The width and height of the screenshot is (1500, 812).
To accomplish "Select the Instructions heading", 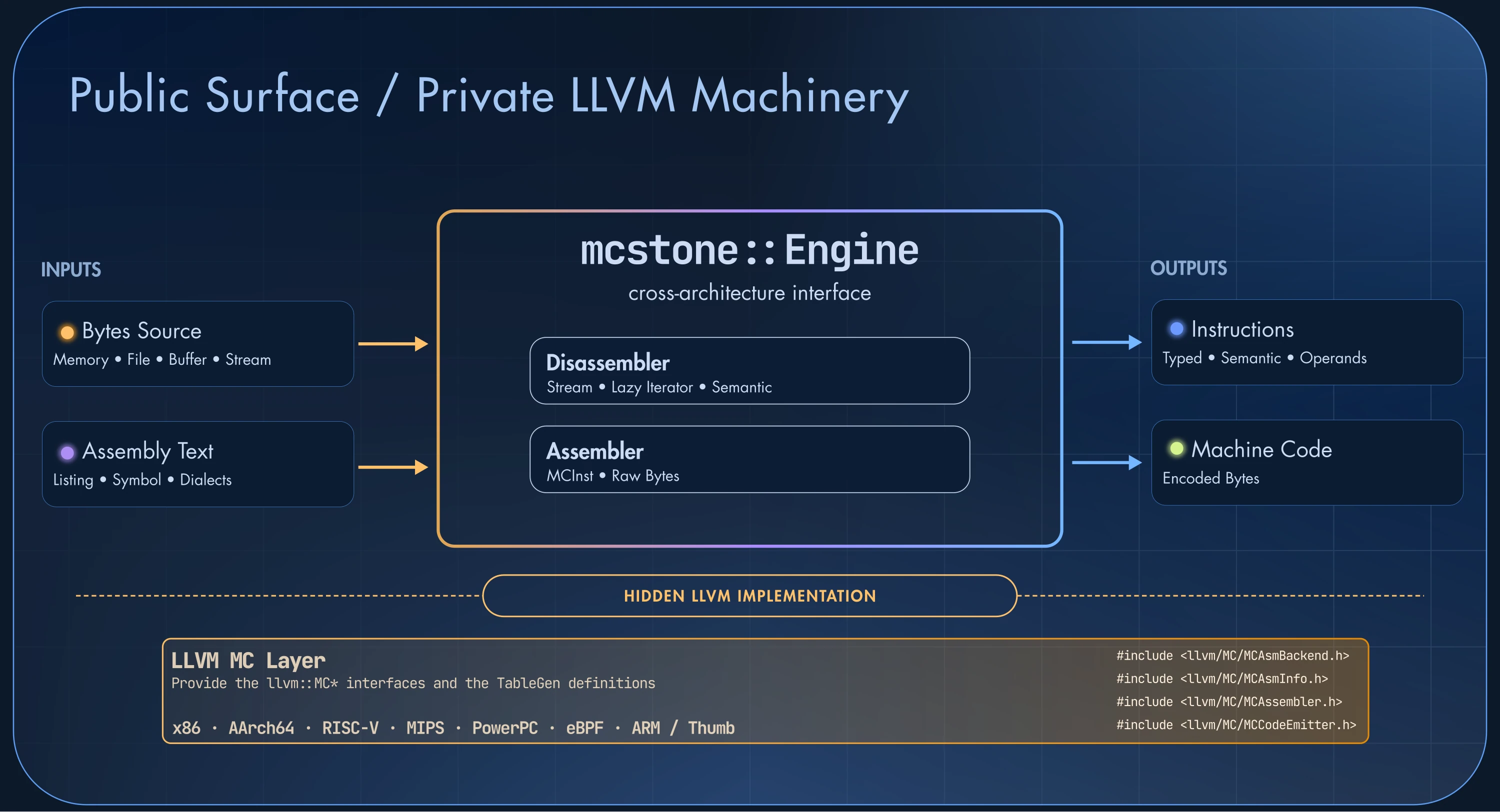I will (x=1242, y=329).
